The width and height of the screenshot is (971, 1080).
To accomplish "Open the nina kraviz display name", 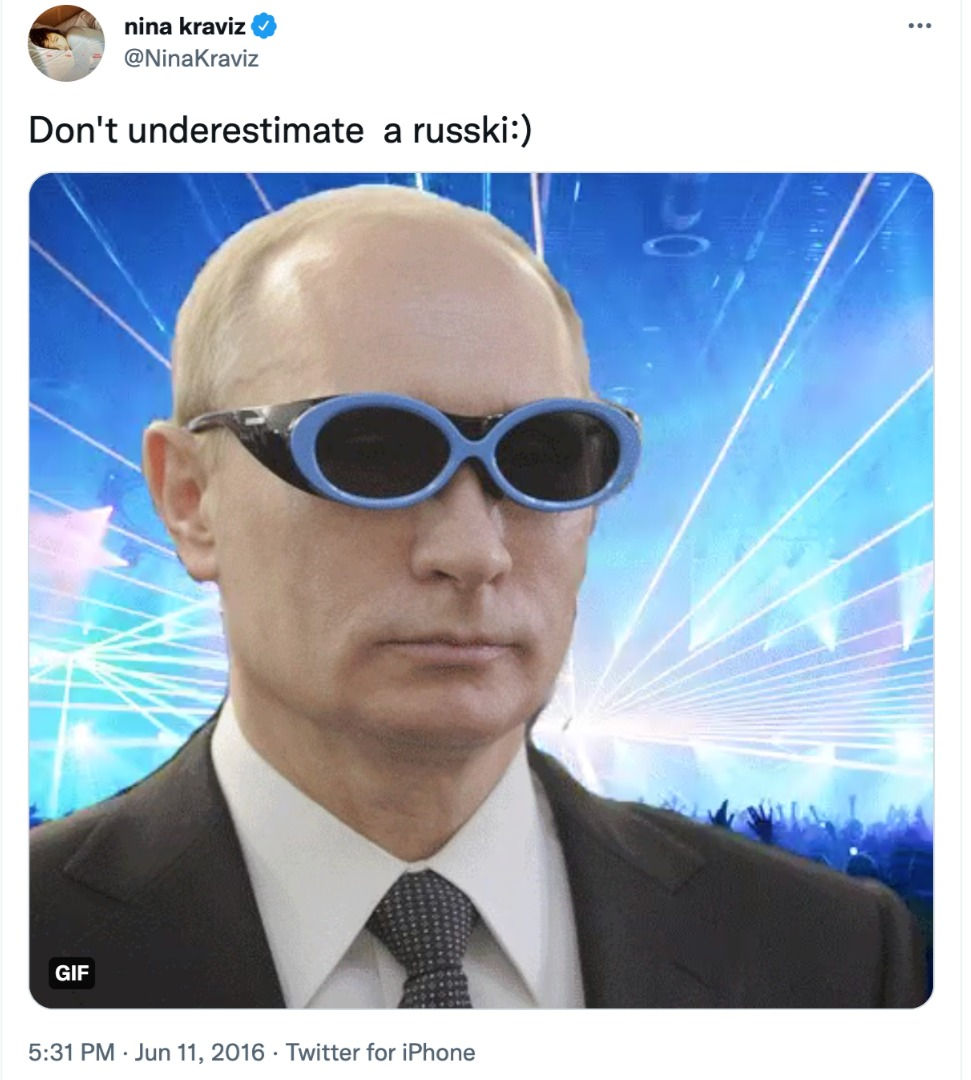I will coord(185,26).
